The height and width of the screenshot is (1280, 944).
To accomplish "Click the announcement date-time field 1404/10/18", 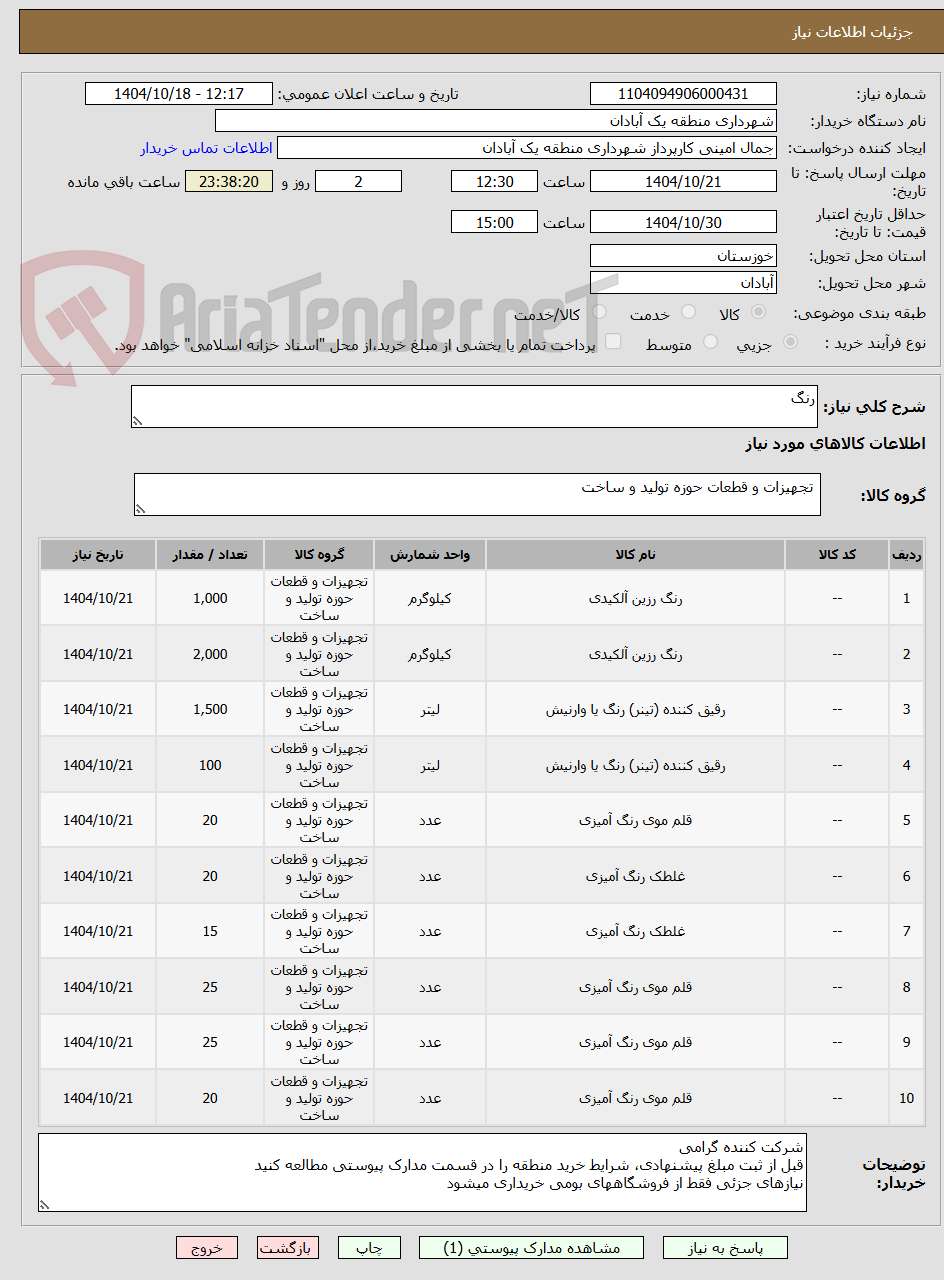I will tap(179, 94).
